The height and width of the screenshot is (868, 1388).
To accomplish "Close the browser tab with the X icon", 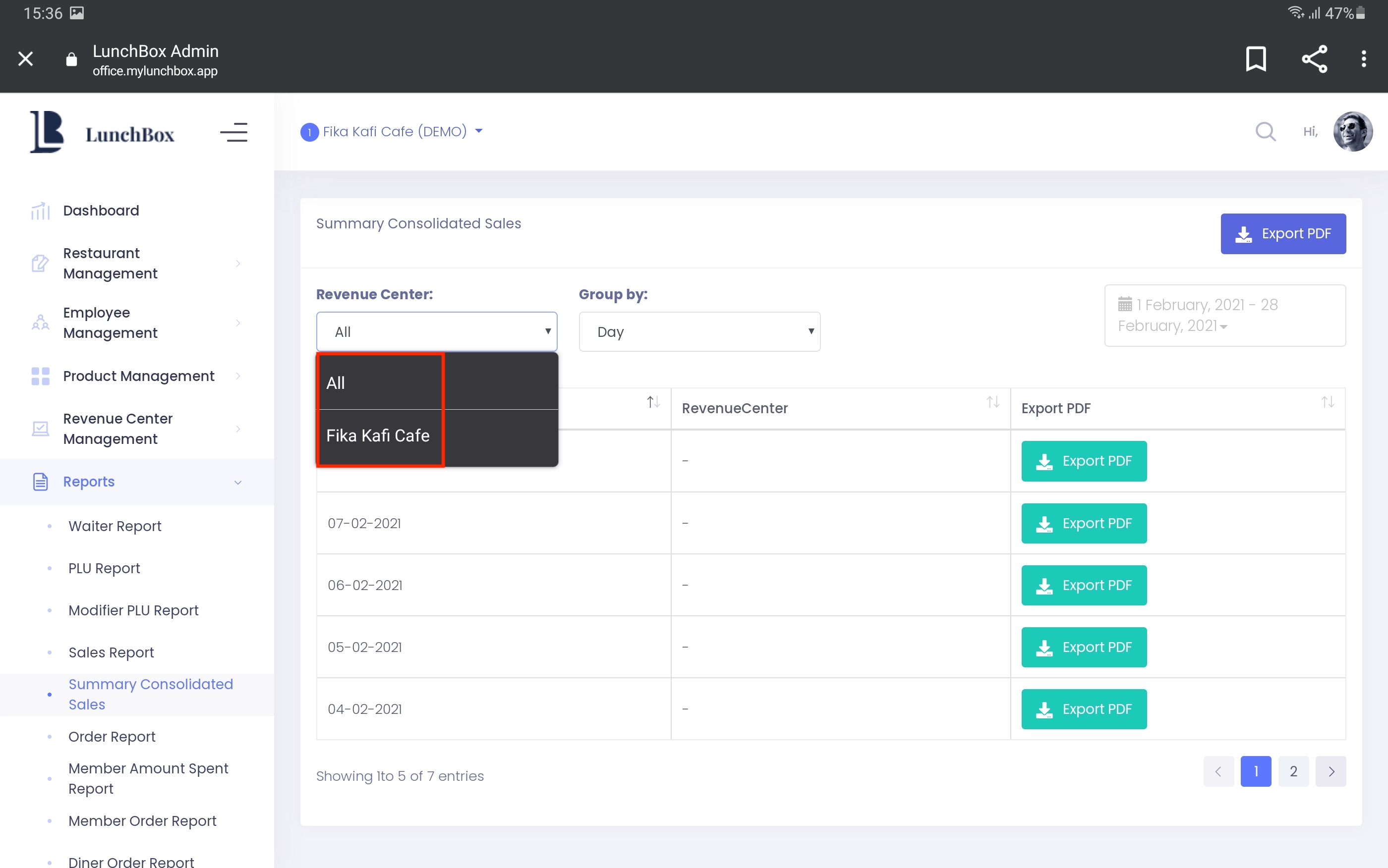I will click(25, 59).
